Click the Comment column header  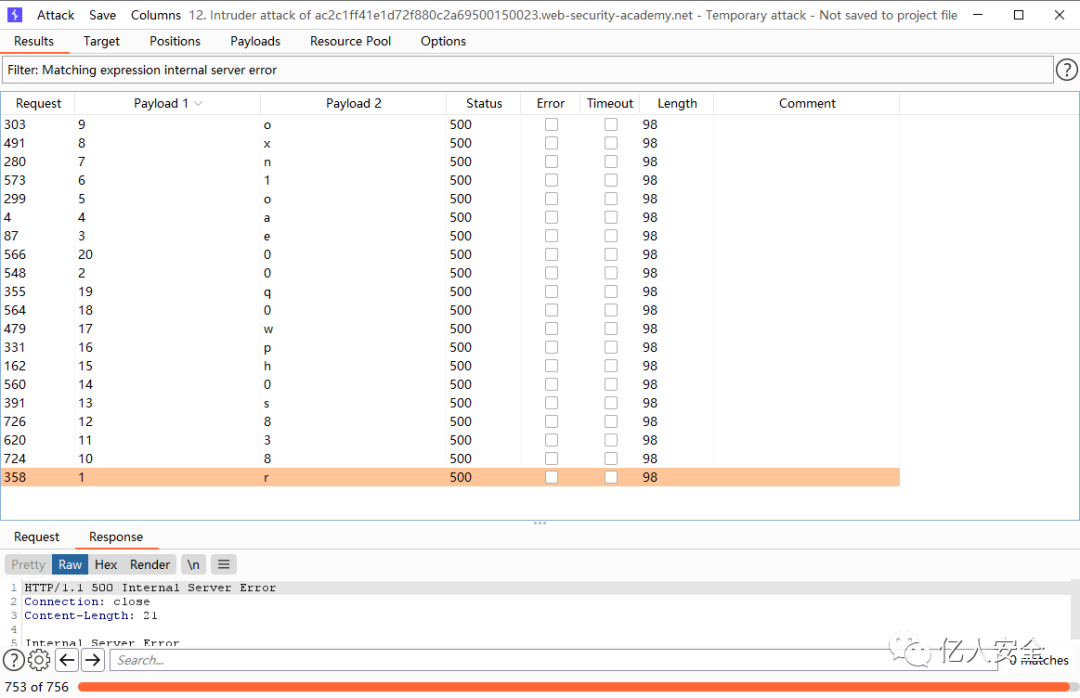807,103
